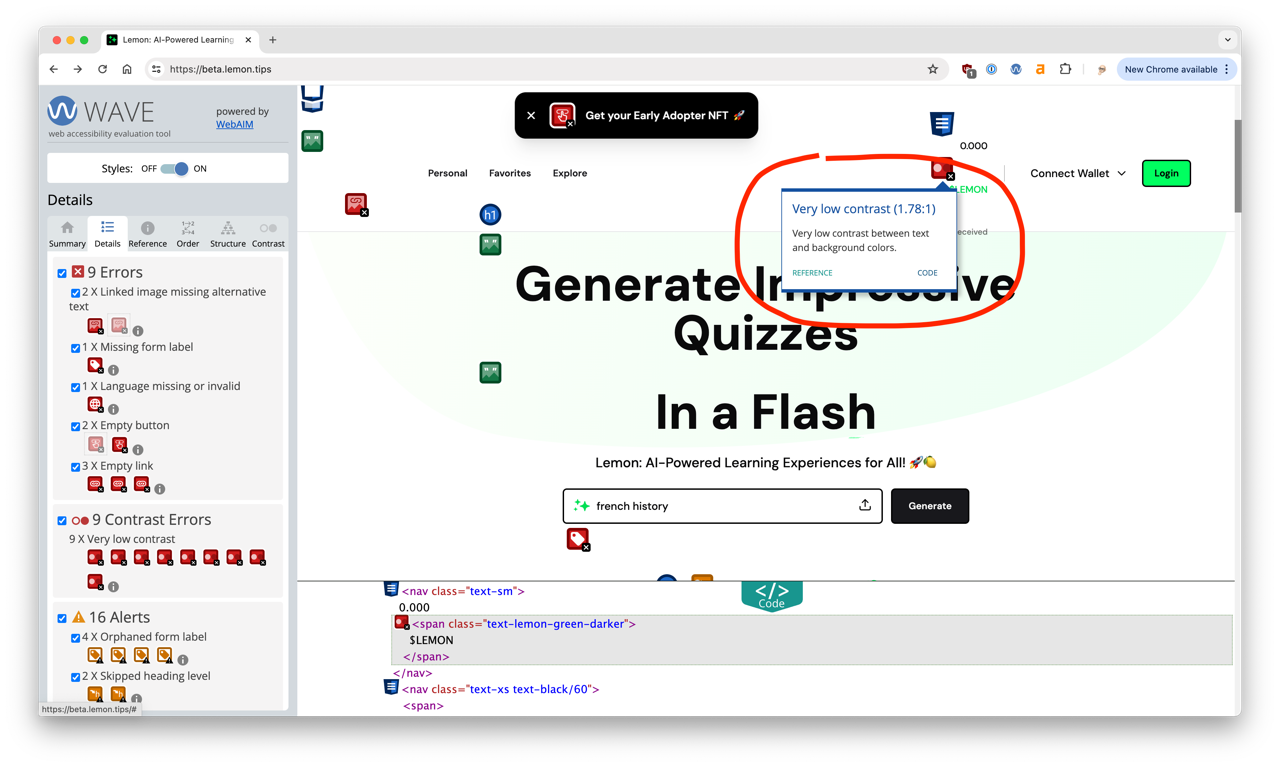
Task: Open the WAVE Contrast tab
Action: click(268, 234)
